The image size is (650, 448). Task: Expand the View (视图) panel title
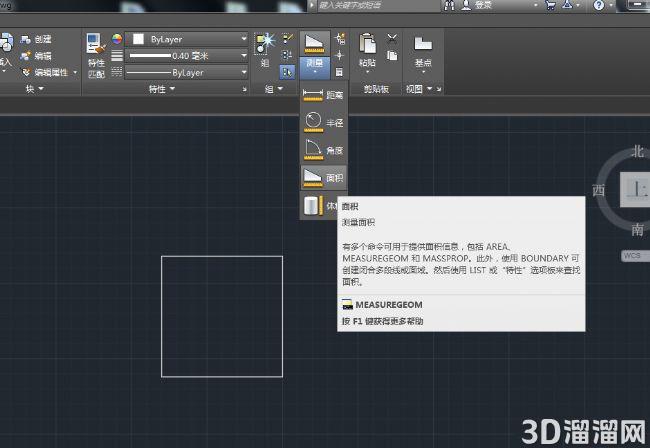[x=419, y=89]
